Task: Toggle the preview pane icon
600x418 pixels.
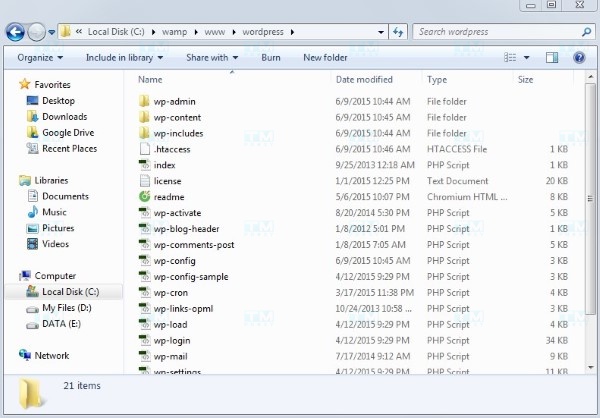Action: click(x=552, y=58)
